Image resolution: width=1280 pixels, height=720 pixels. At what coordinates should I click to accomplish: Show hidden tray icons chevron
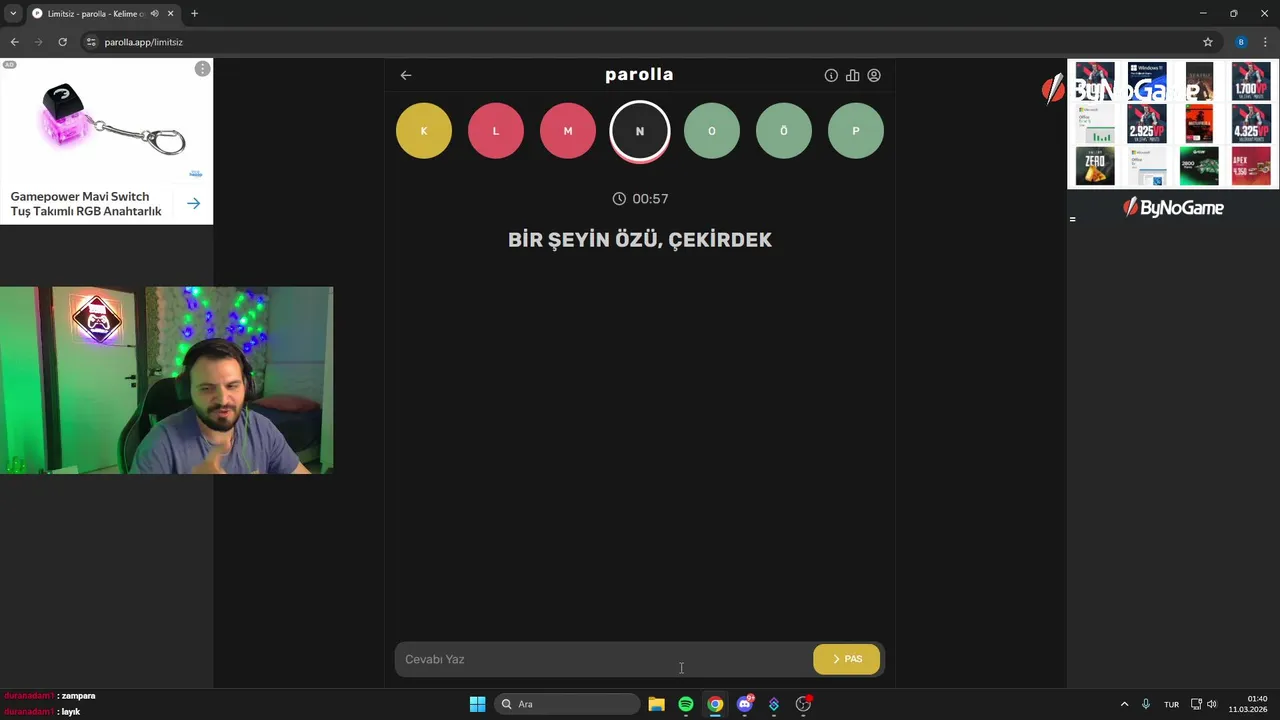(x=1124, y=704)
